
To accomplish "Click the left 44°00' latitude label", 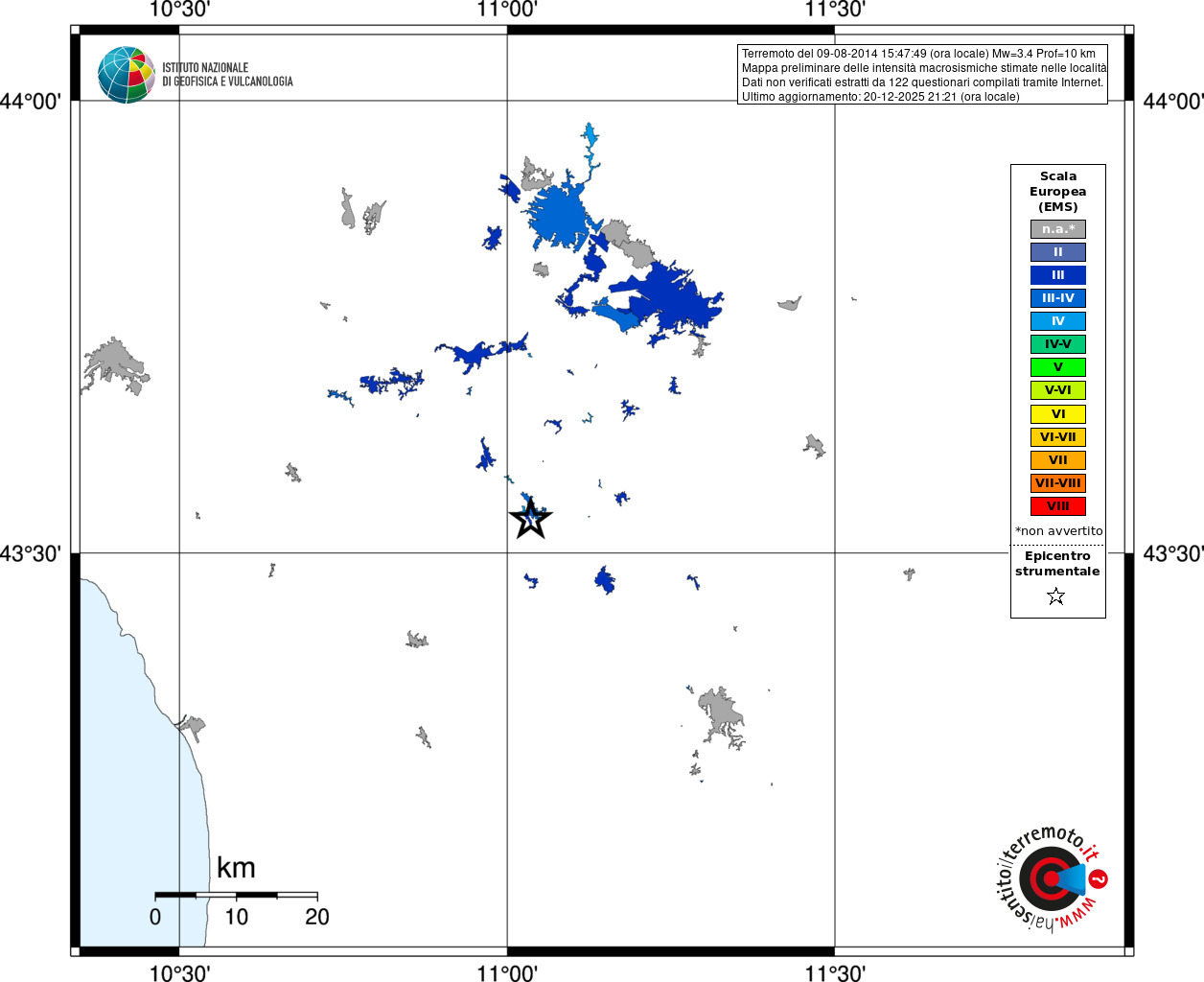I will [x=31, y=102].
